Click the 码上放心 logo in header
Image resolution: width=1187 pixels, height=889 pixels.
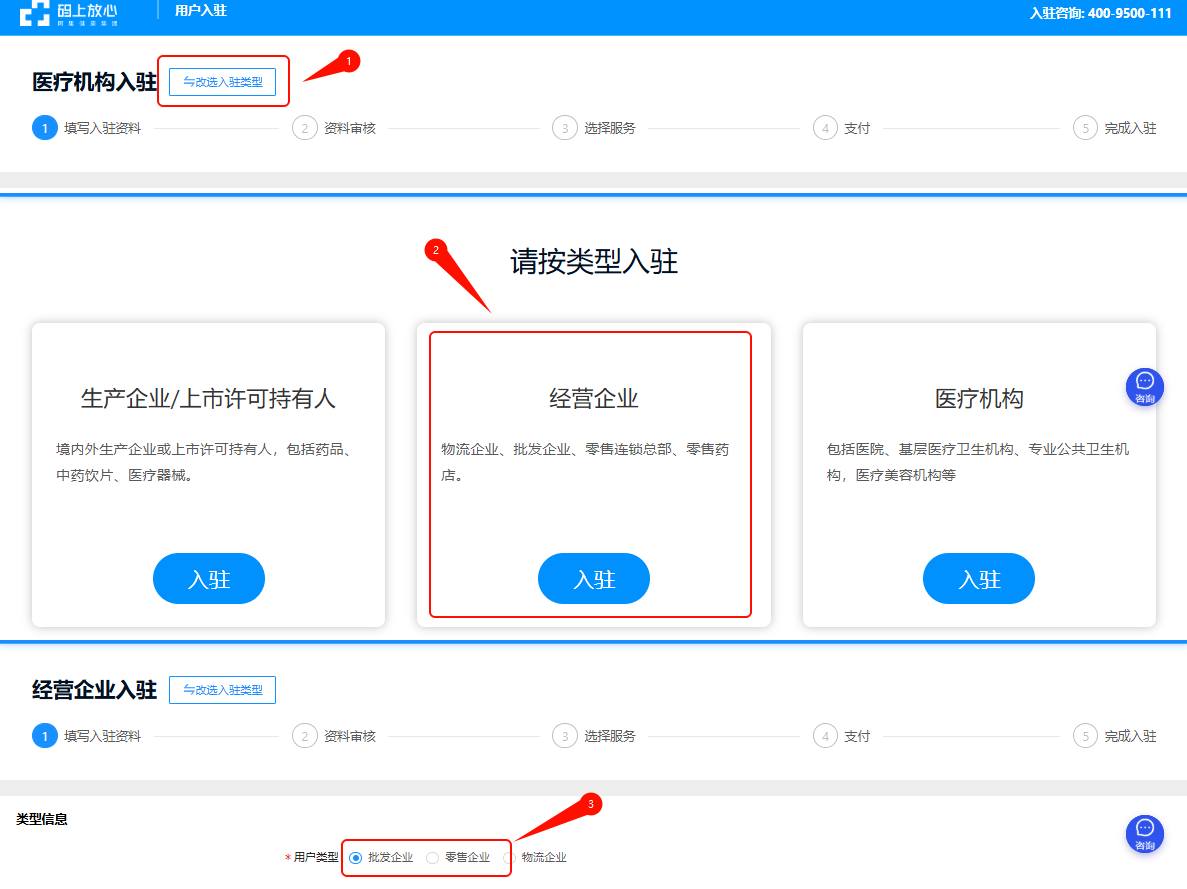pos(69,13)
